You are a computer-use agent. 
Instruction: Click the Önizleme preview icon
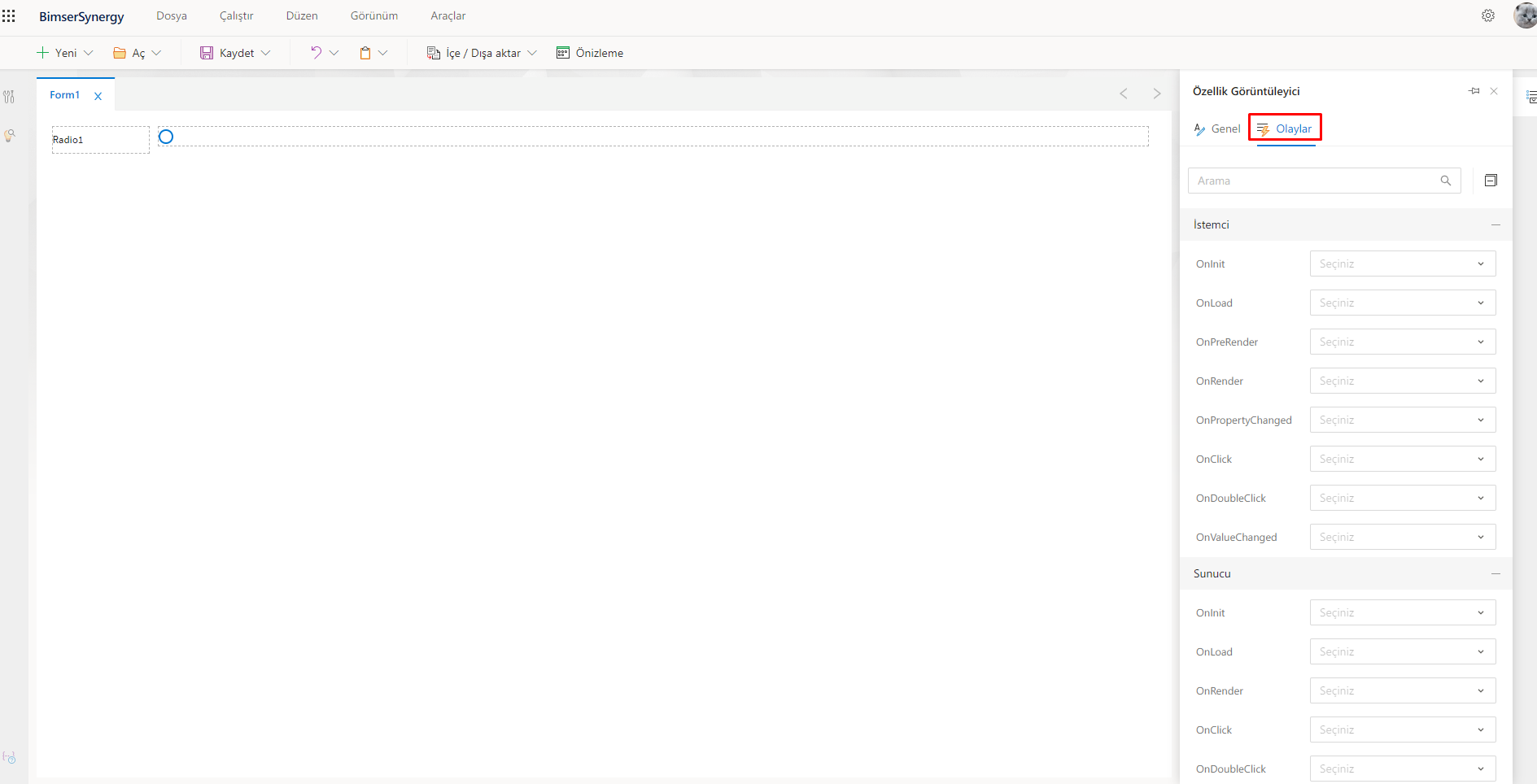pos(563,53)
